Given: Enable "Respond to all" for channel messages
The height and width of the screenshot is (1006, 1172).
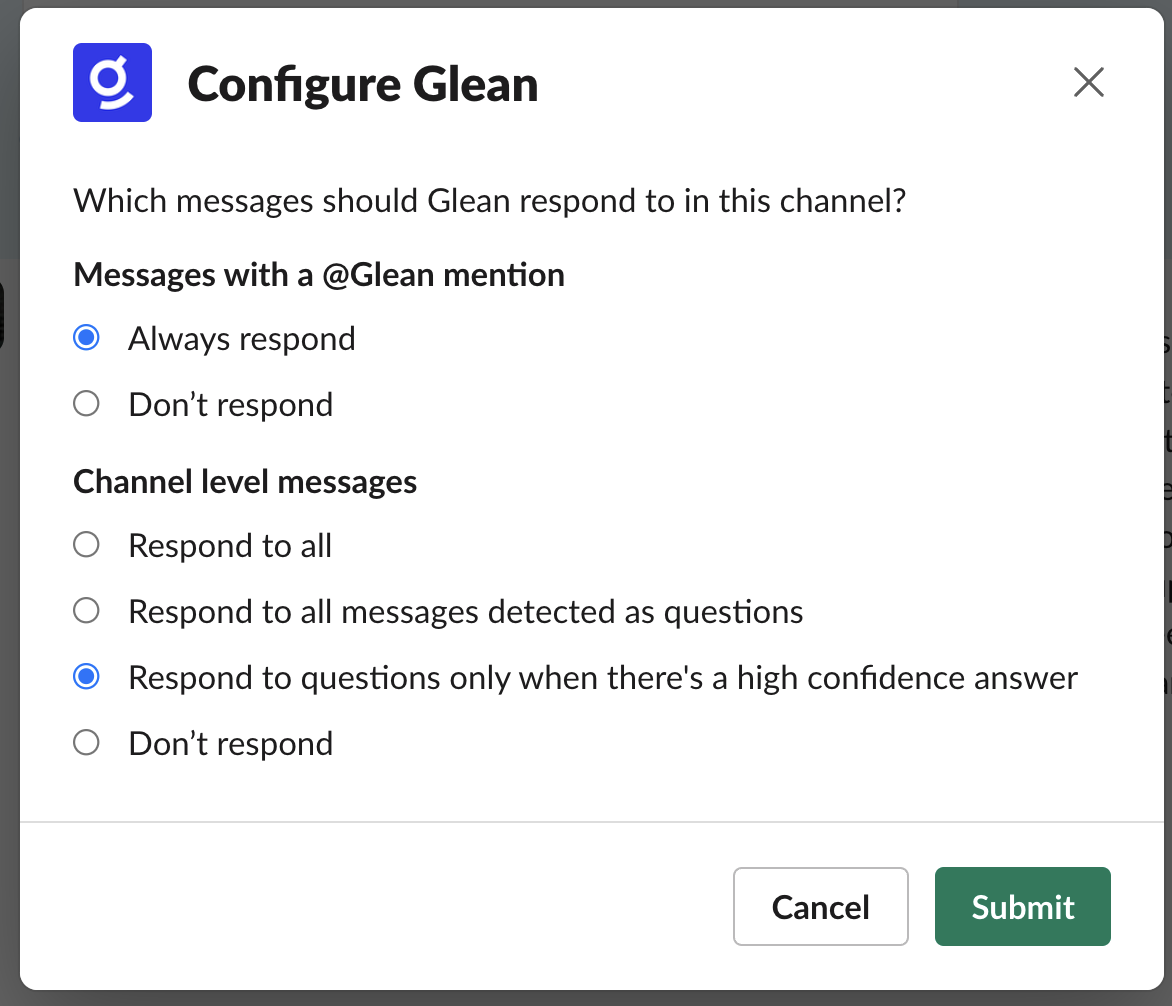Looking at the screenshot, I should 86,544.
